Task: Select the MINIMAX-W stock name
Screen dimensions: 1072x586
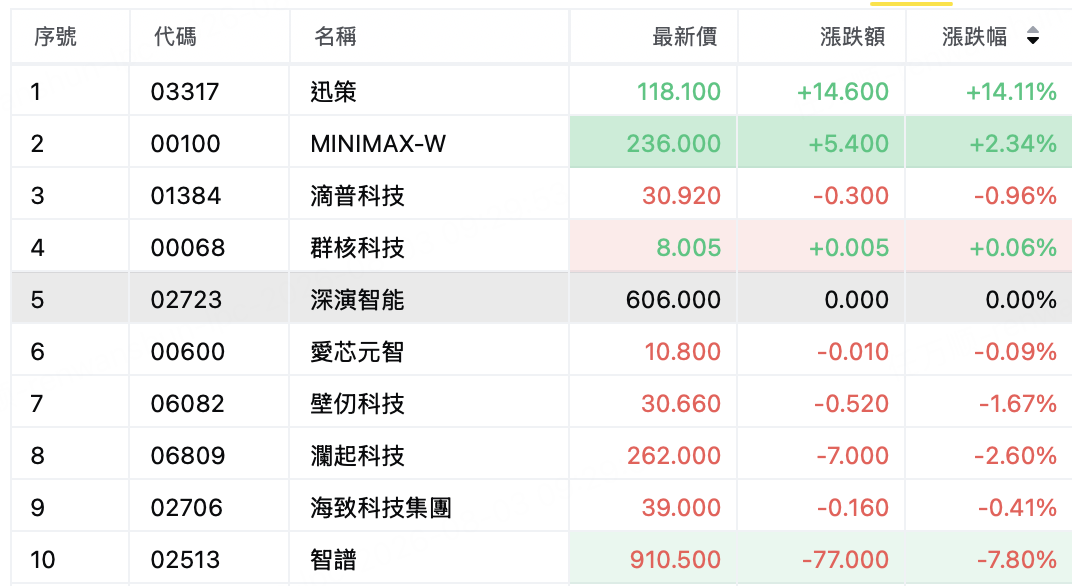Action: 378,144
